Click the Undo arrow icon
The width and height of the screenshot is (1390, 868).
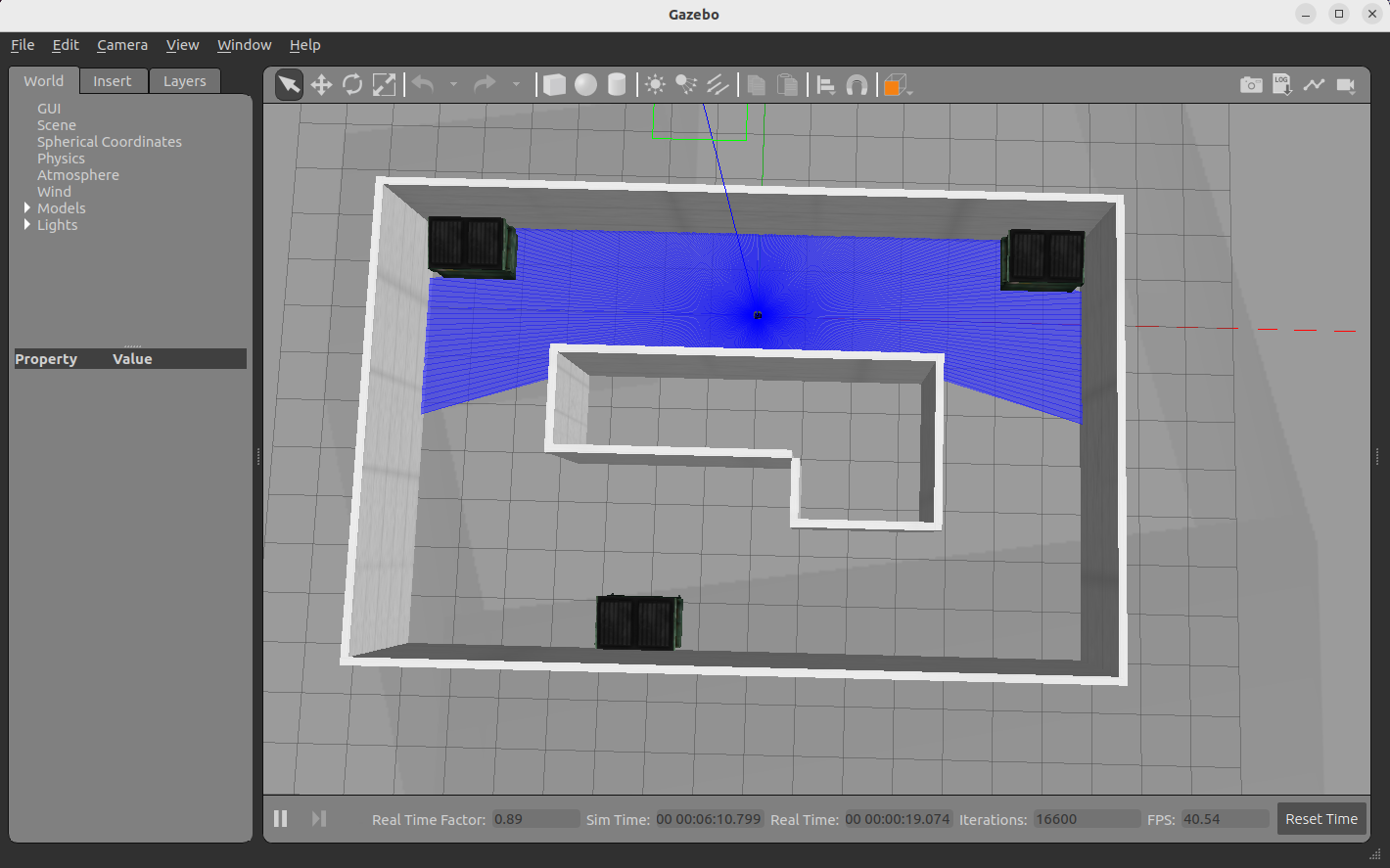pyautogui.click(x=423, y=85)
